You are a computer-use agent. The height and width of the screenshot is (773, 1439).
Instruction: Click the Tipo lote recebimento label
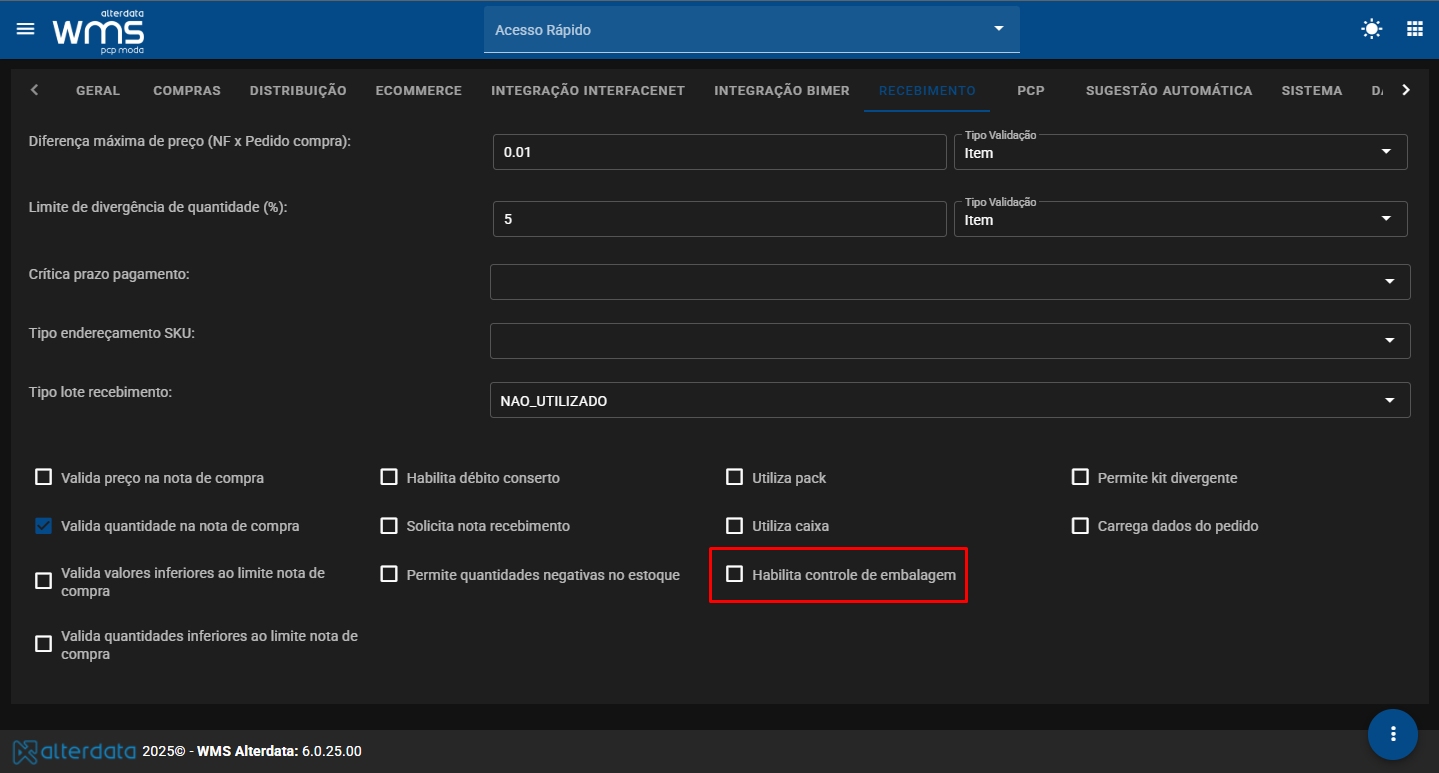pyautogui.click(x=101, y=391)
